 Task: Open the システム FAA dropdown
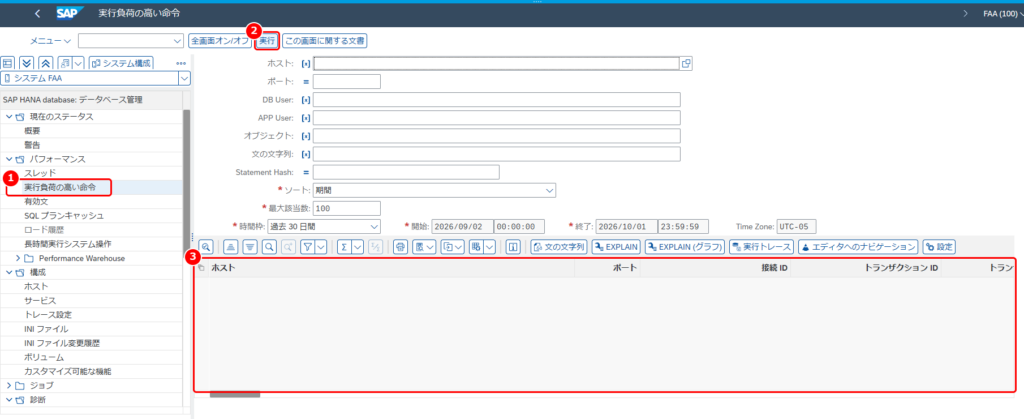coord(184,79)
